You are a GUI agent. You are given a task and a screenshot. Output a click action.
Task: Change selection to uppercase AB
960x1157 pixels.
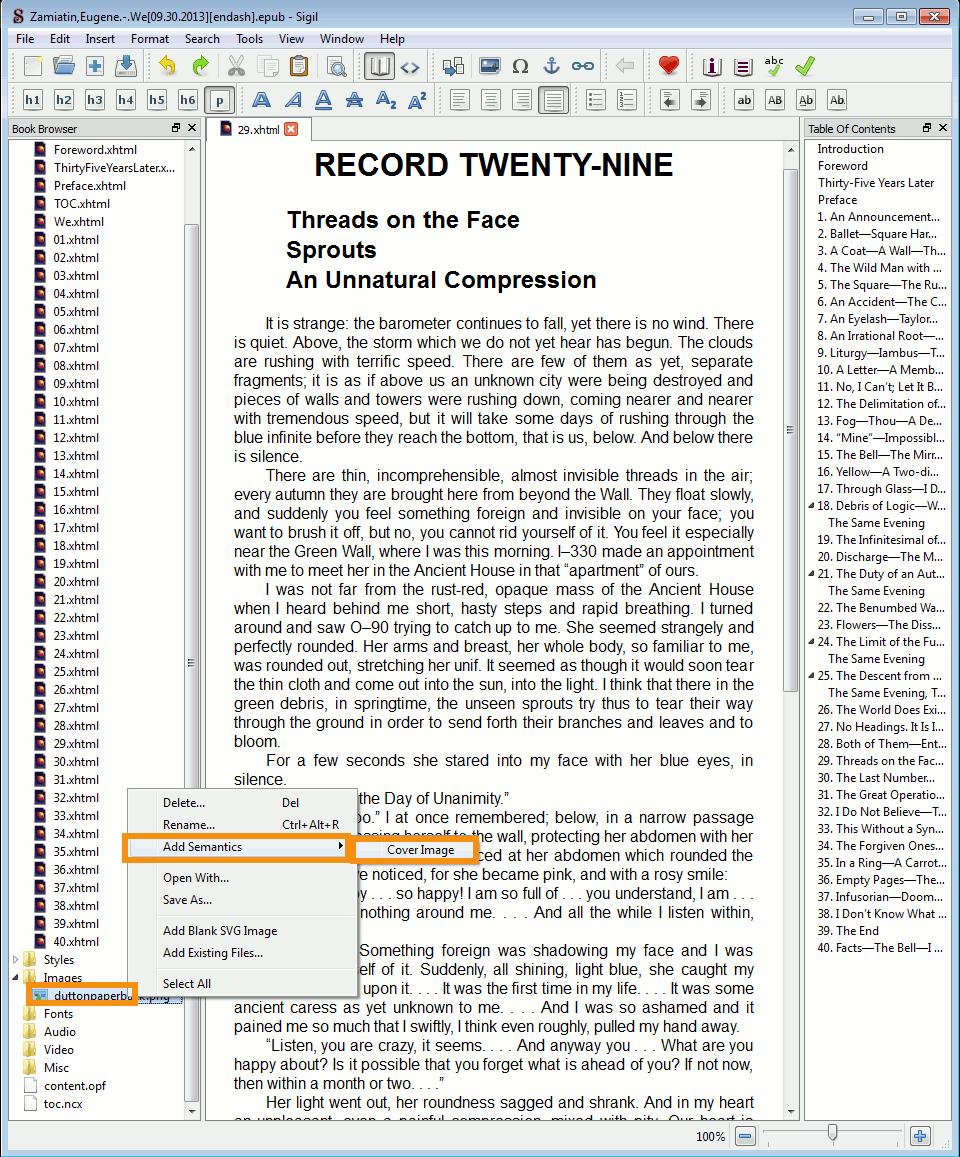775,100
